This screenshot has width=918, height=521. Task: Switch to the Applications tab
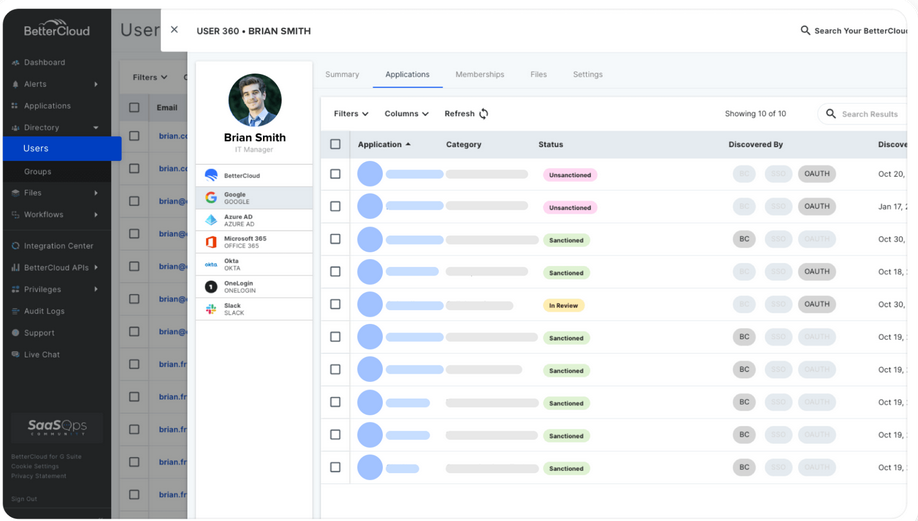[x=407, y=74]
